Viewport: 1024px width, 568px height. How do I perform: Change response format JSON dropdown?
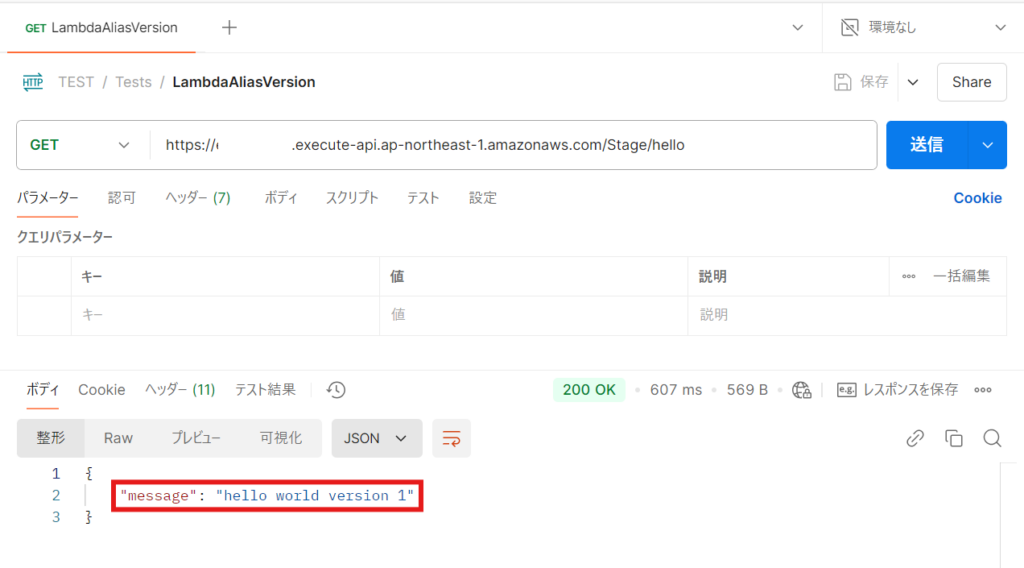[x=376, y=438]
